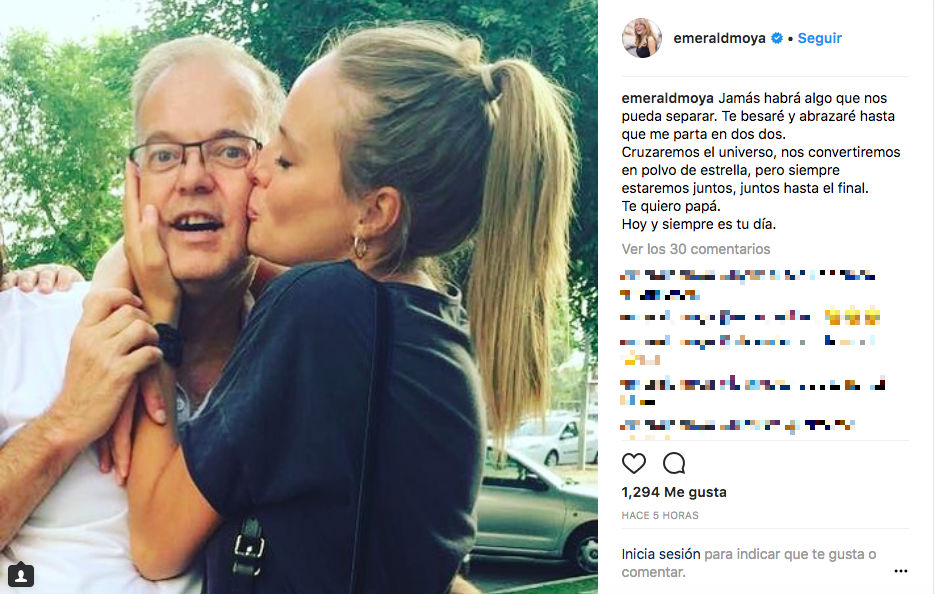Click the verified badge next to emeraldmoya
The width and height of the screenshot is (934, 594).
[x=777, y=38]
